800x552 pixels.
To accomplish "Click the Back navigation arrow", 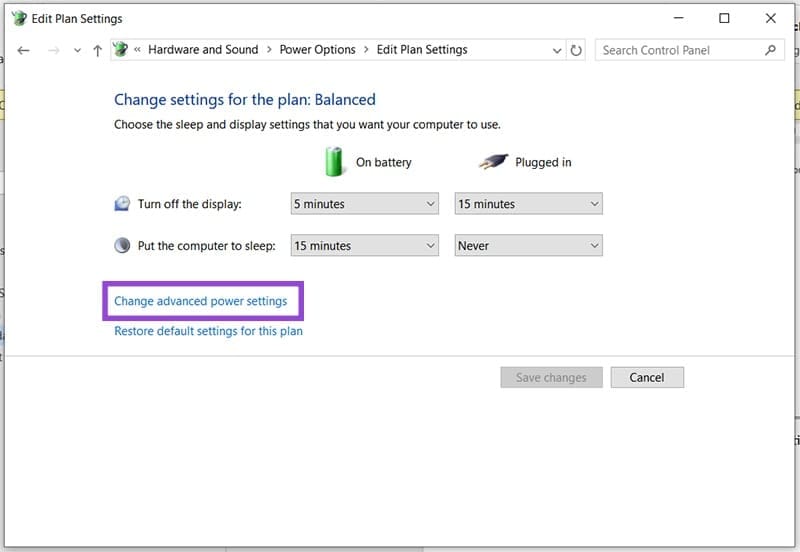I will 23,51.
